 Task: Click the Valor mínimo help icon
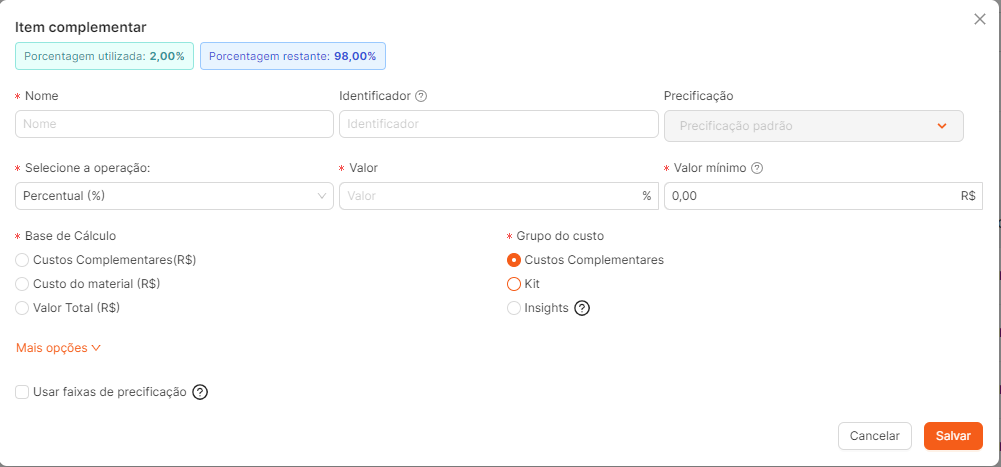pos(757,168)
